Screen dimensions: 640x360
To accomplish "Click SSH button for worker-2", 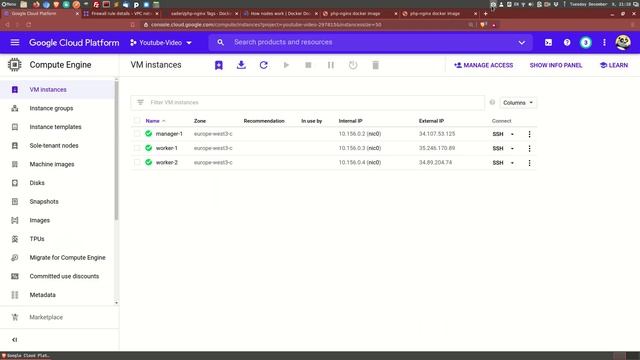I will pos(498,162).
